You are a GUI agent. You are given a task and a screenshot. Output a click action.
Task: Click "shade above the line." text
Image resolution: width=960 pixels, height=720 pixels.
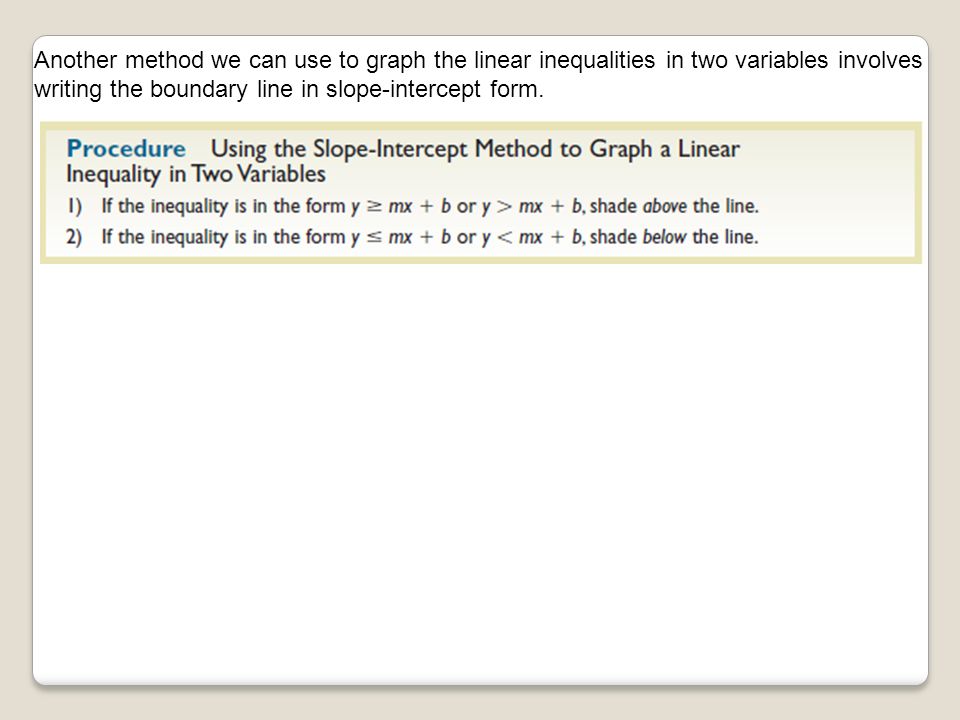tap(674, 206)
